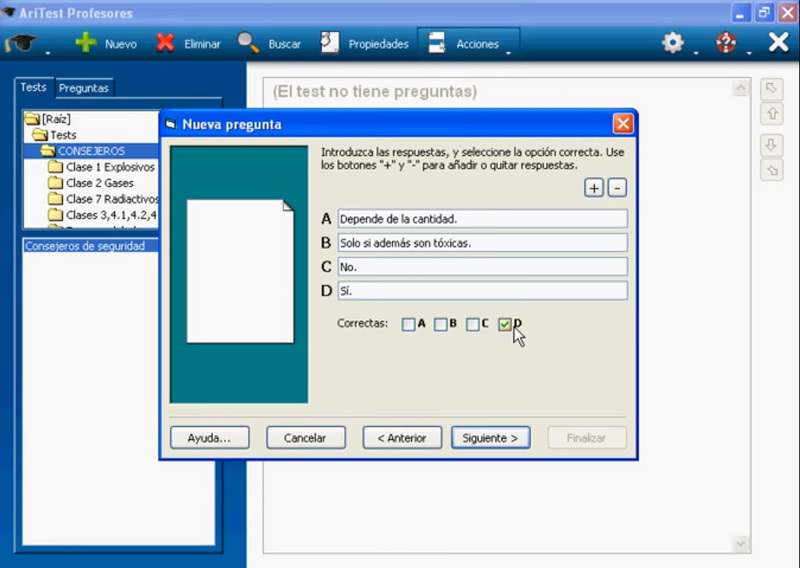Go back with < Anterior button
The width and height of the screenshot is (800, 568).
point(402,438)
